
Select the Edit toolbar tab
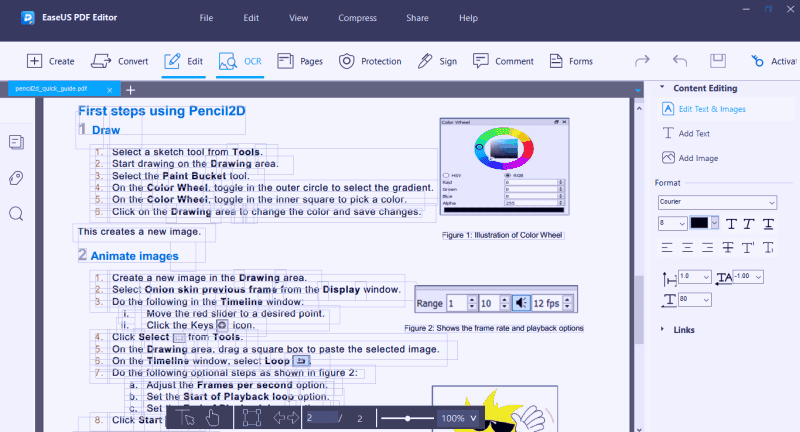[184, 61]
